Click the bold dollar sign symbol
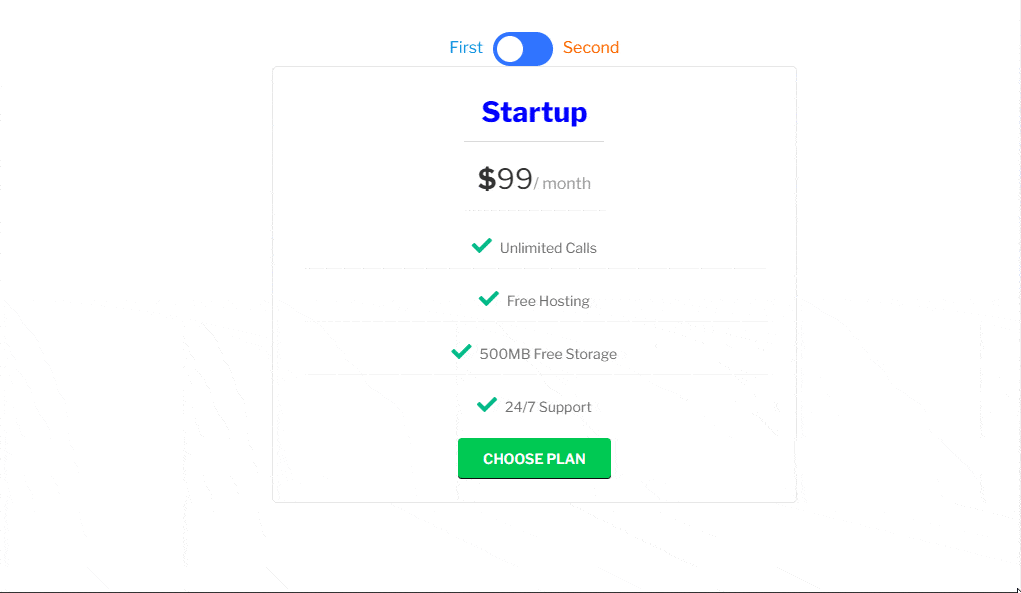The image size is (1021, 593). pyautogui.click(x=486, y=179)
